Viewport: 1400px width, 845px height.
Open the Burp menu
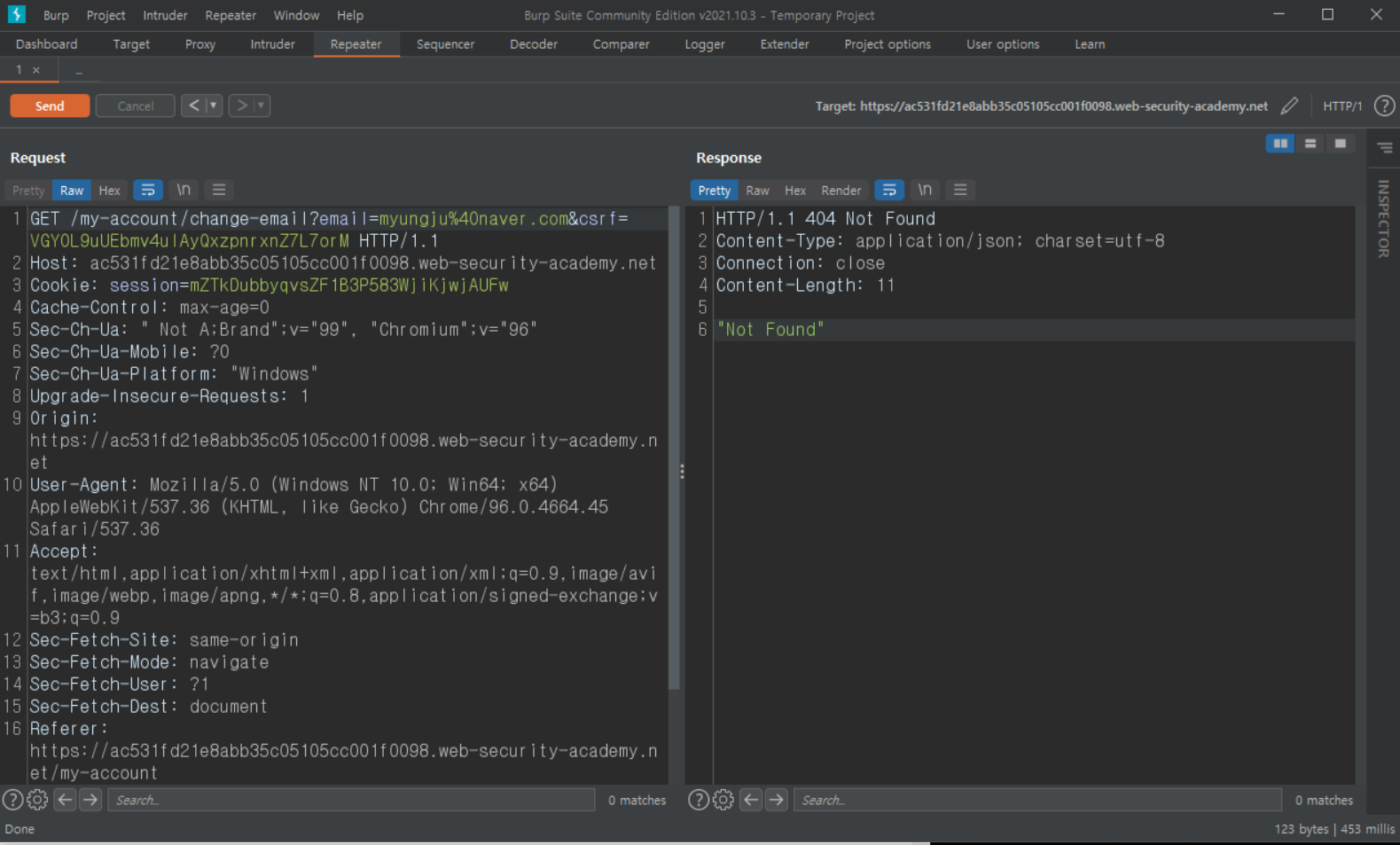pos(56,15)
